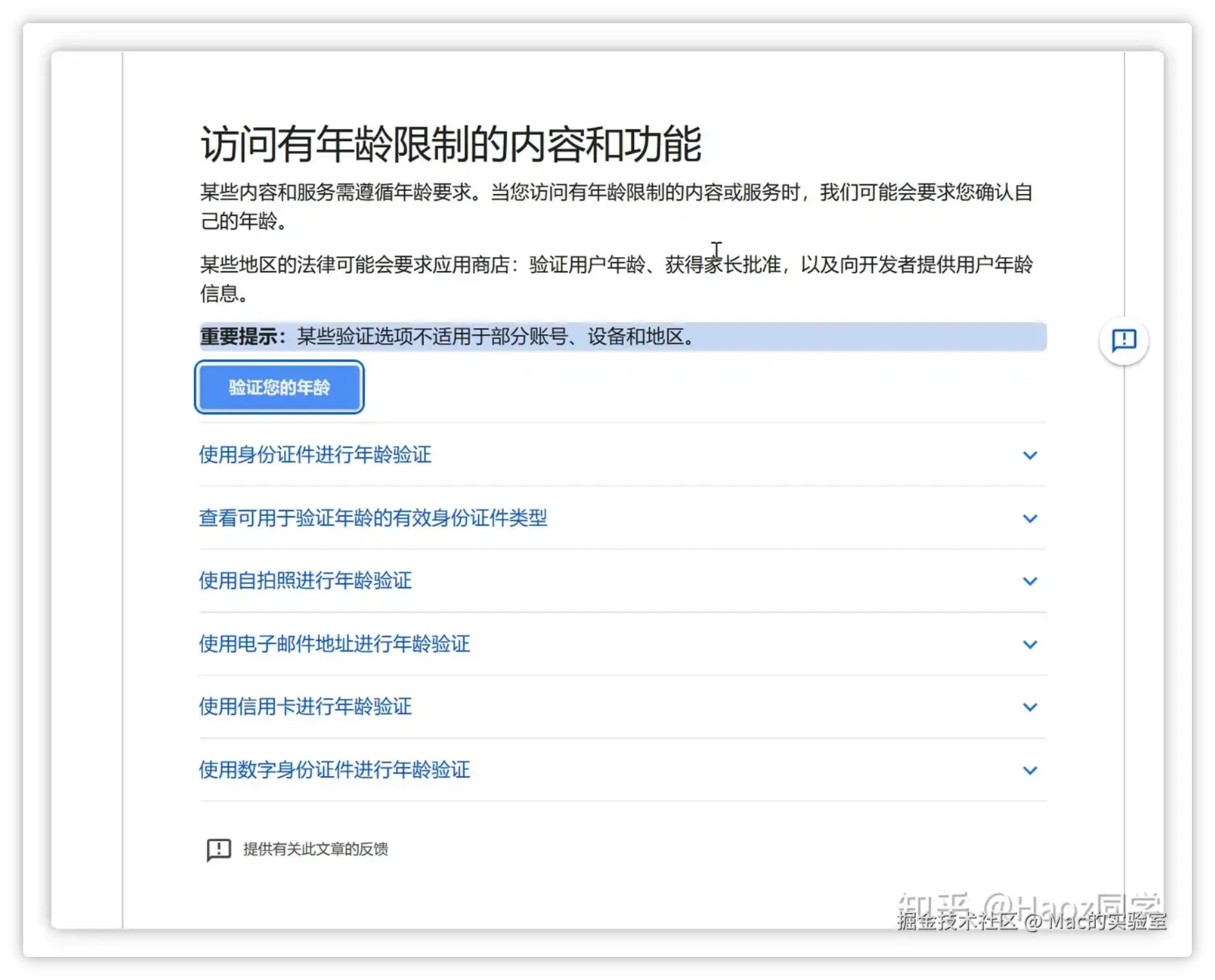Expand 使用电子邮件地址进行年龄验证 section

pyautogui.click(x=623, y=644)
